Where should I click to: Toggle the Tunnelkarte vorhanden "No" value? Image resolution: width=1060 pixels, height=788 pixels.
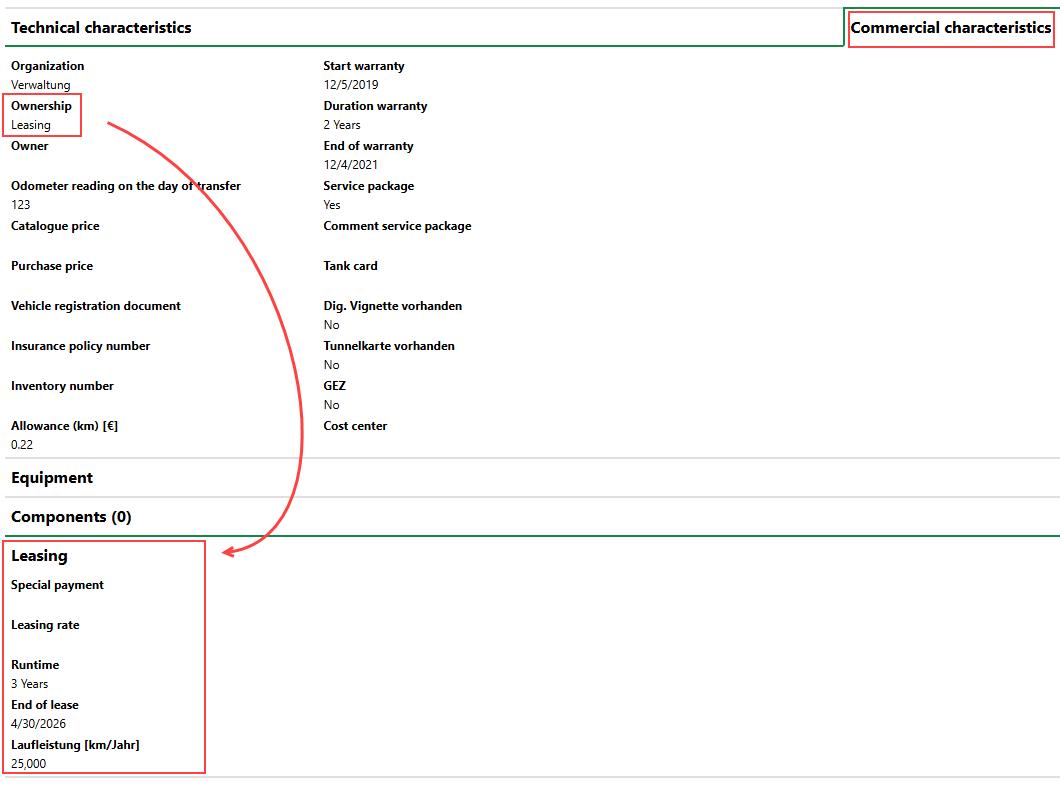331,365
